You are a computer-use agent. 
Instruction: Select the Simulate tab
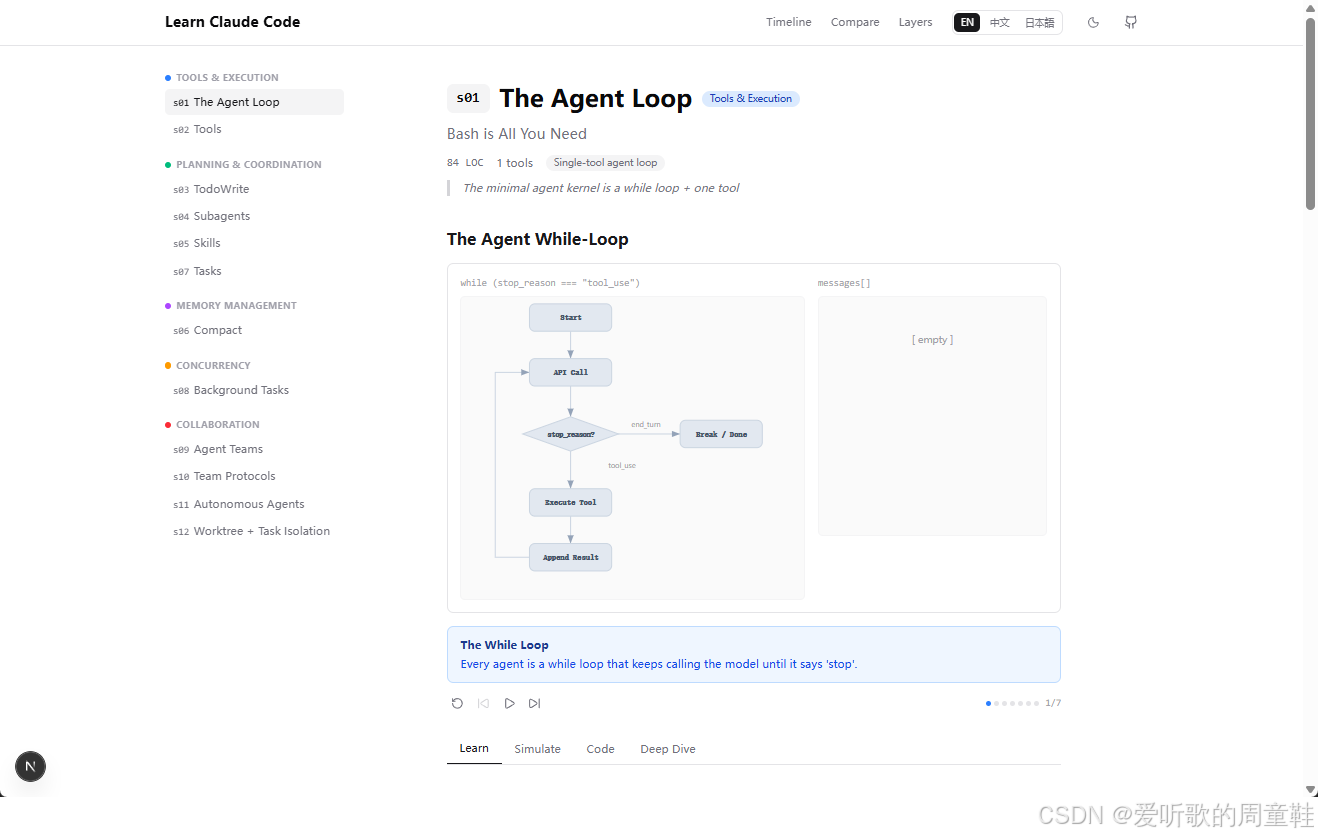pos(537,748)
